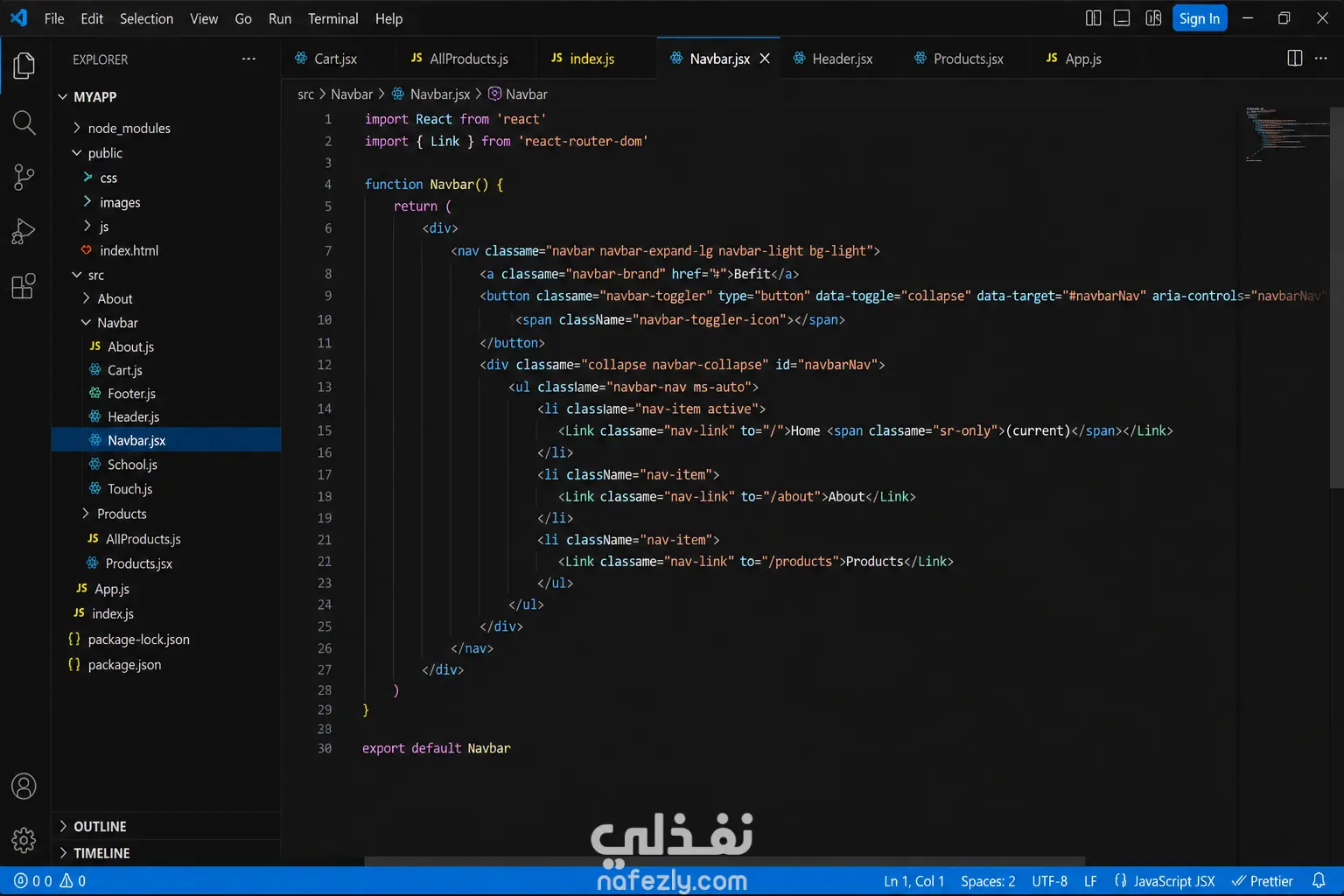Open the File menu
The height and width of the screenshot is (896, 1344).
[54, 18]
